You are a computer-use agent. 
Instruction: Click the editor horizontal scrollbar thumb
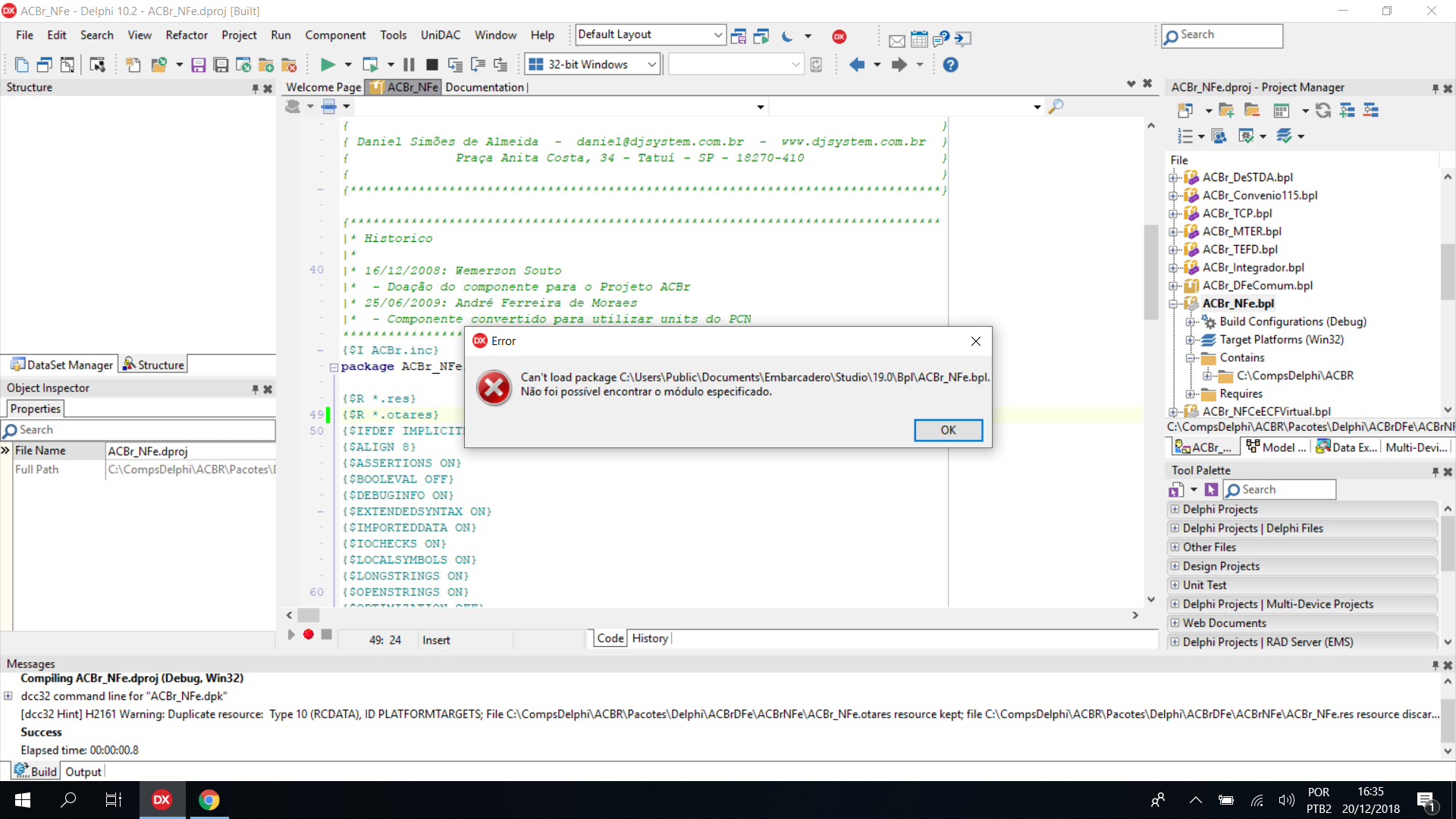pos(309,615)
